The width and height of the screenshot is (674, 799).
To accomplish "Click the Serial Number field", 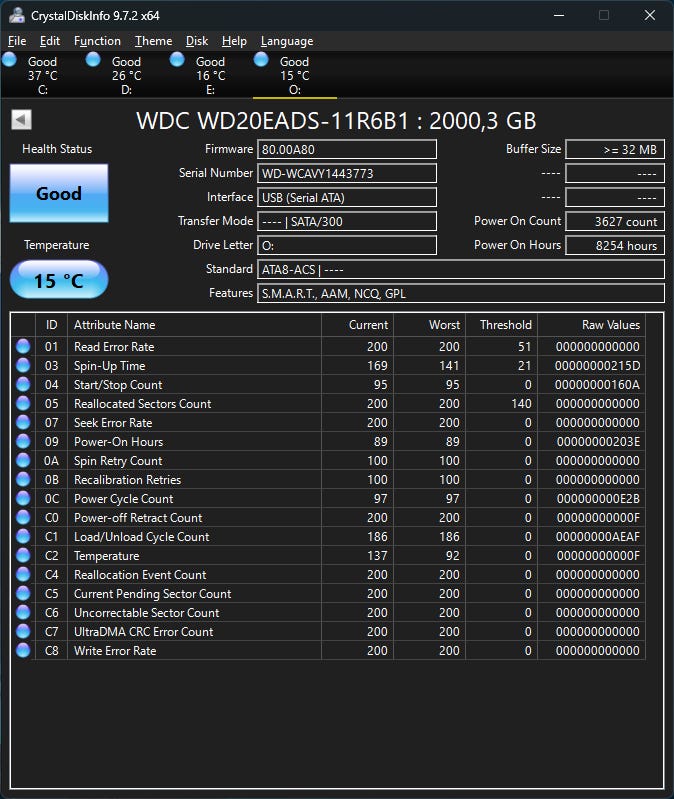I will tap(347, 173).
